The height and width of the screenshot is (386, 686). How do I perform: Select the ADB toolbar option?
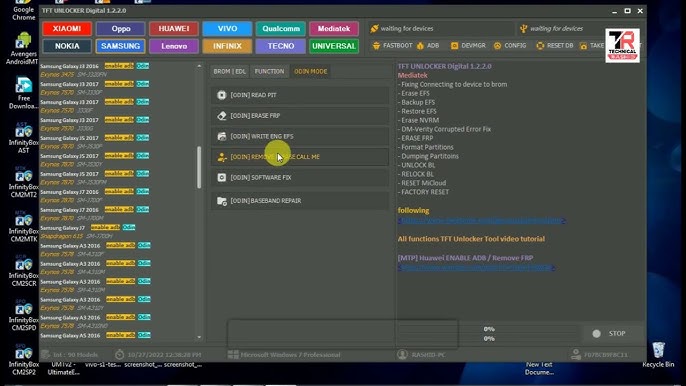point(428,46)
